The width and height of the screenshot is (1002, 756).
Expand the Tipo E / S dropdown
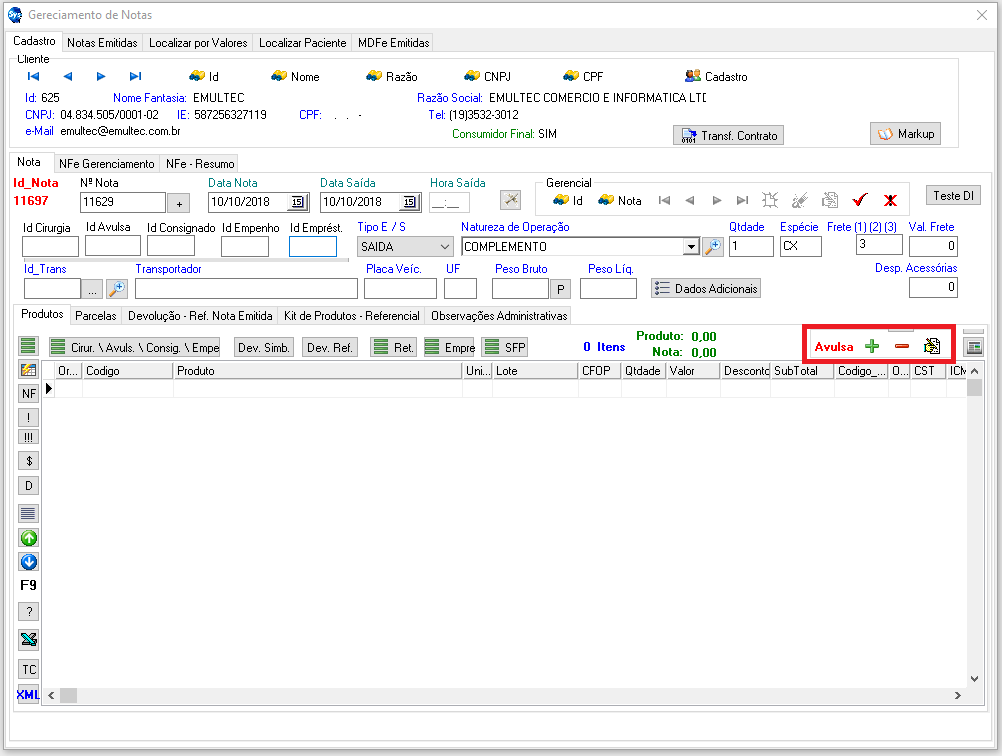[x=445, y=247]
